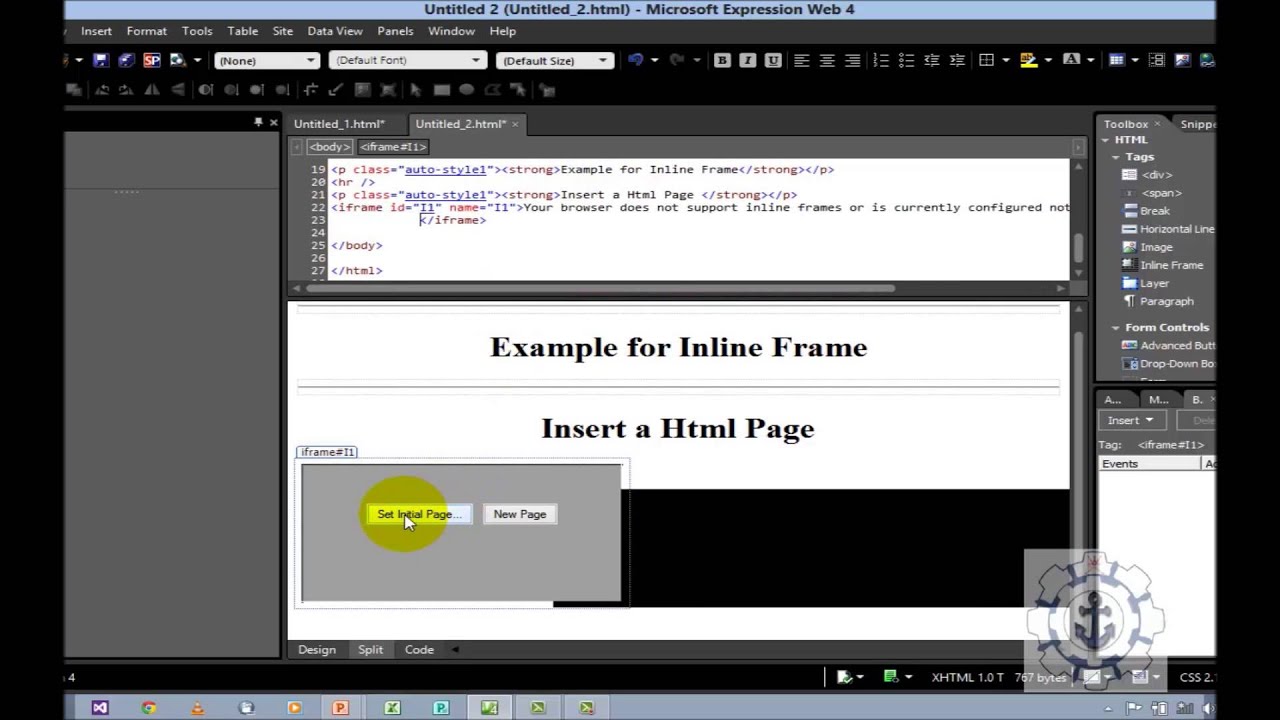
Task: Click the Save icon in the toolbar
Action: click(x=100, y=60)
